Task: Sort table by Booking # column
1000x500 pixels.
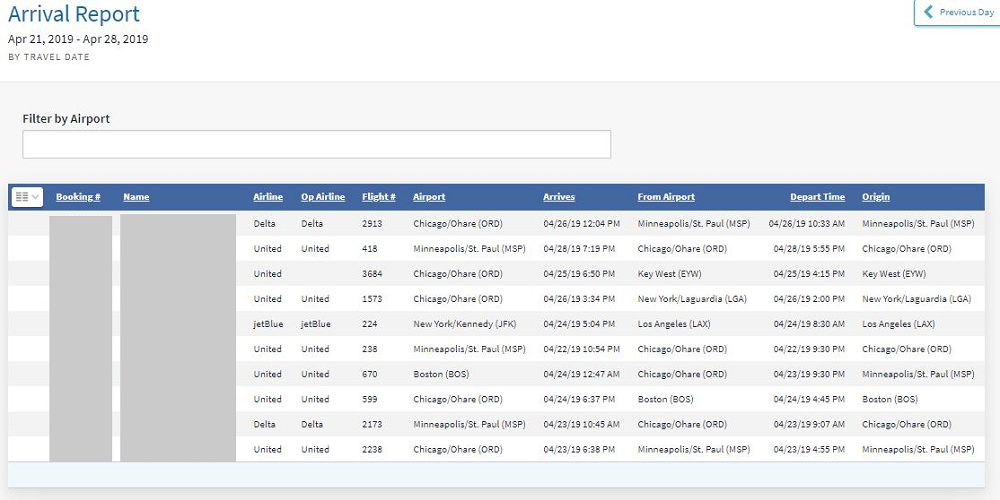Action: point(78,197)
